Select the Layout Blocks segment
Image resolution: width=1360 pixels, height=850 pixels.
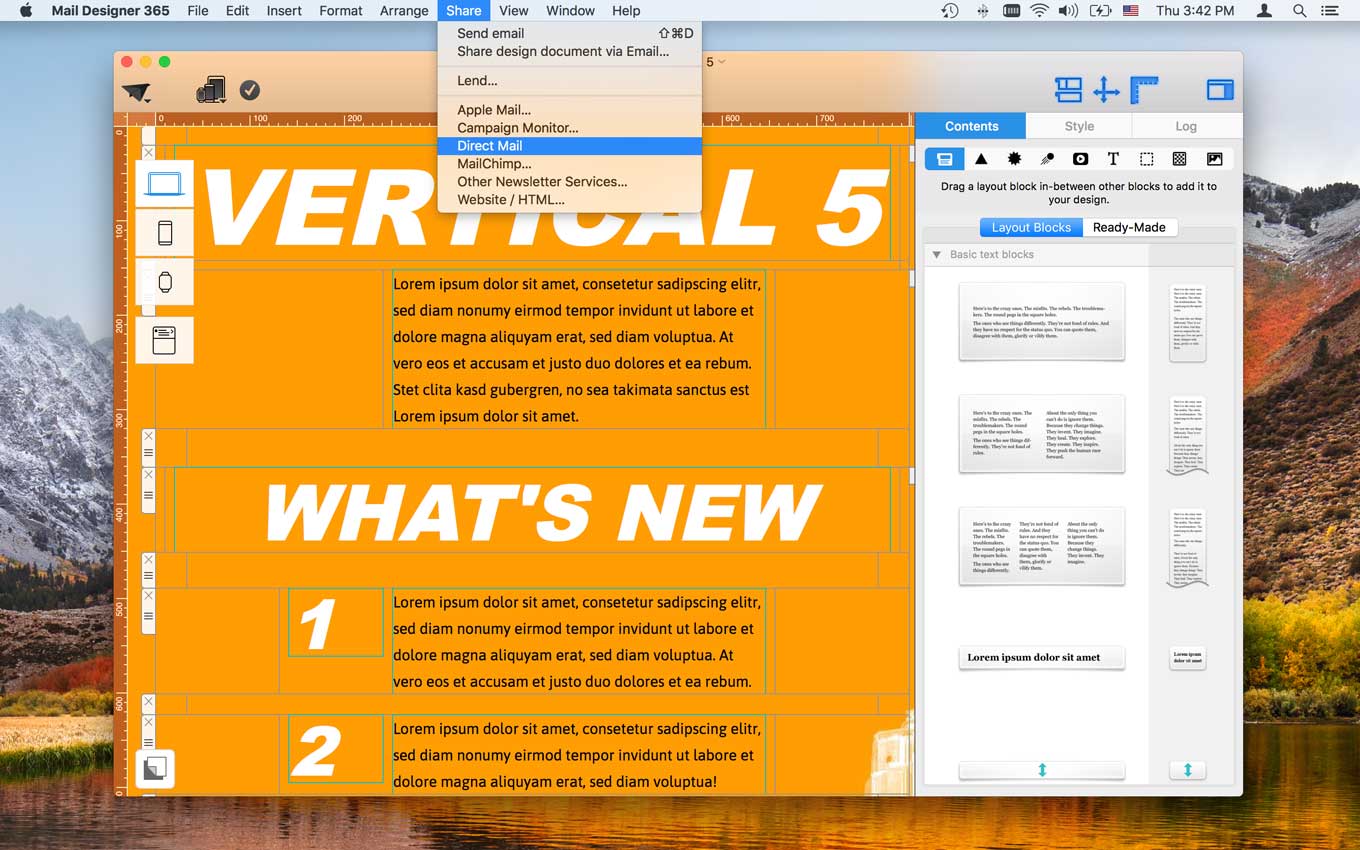tap(1031, 227)
